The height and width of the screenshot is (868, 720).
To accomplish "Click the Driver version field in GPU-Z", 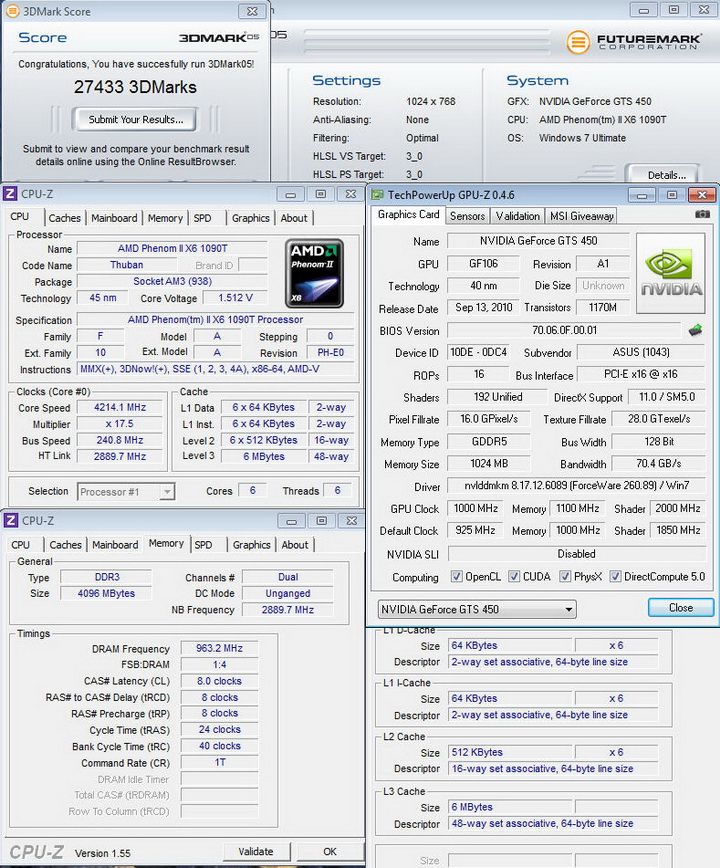I will [576, 486].
